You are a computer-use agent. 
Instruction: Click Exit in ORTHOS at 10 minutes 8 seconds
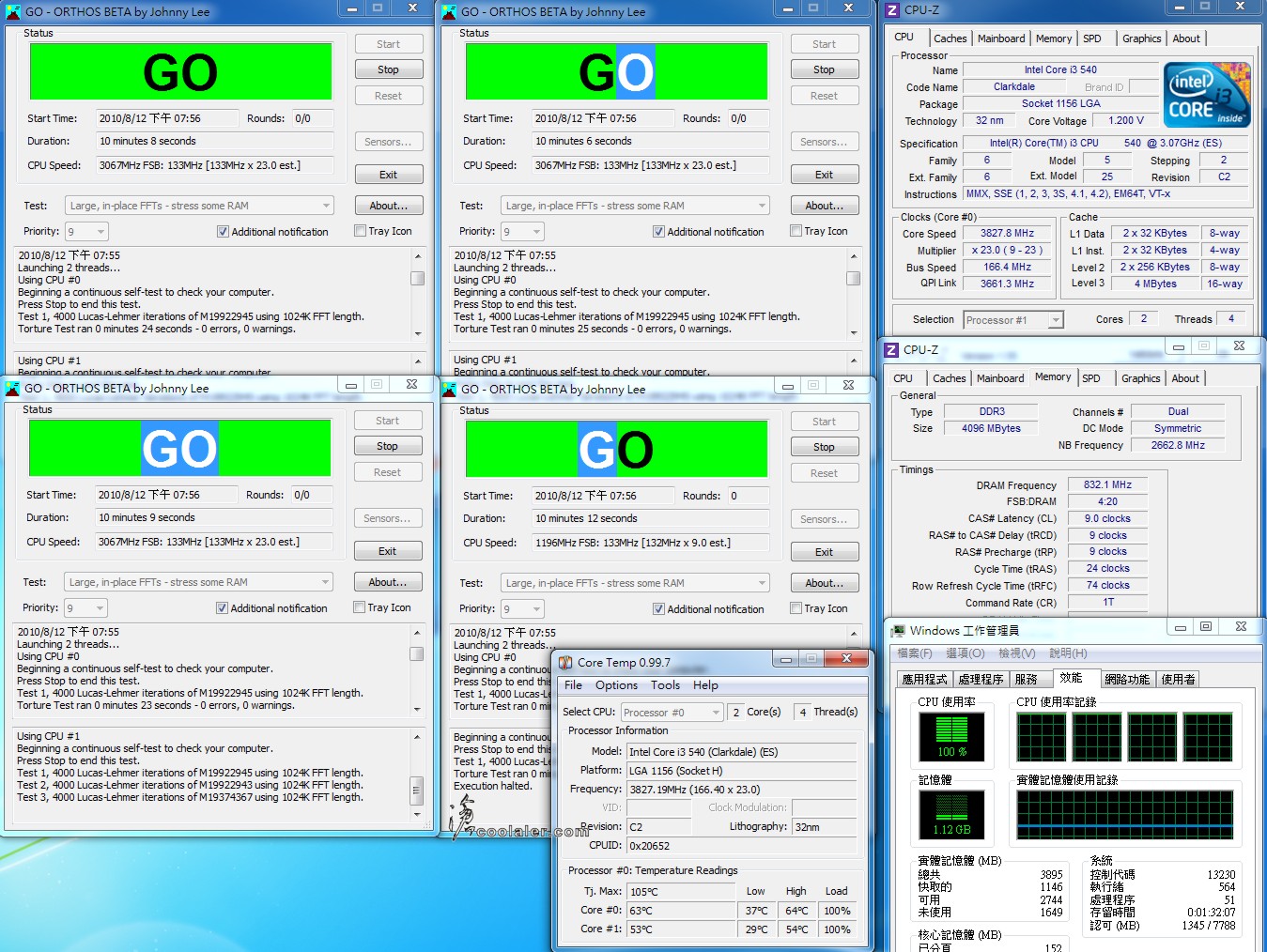(388, 175)
